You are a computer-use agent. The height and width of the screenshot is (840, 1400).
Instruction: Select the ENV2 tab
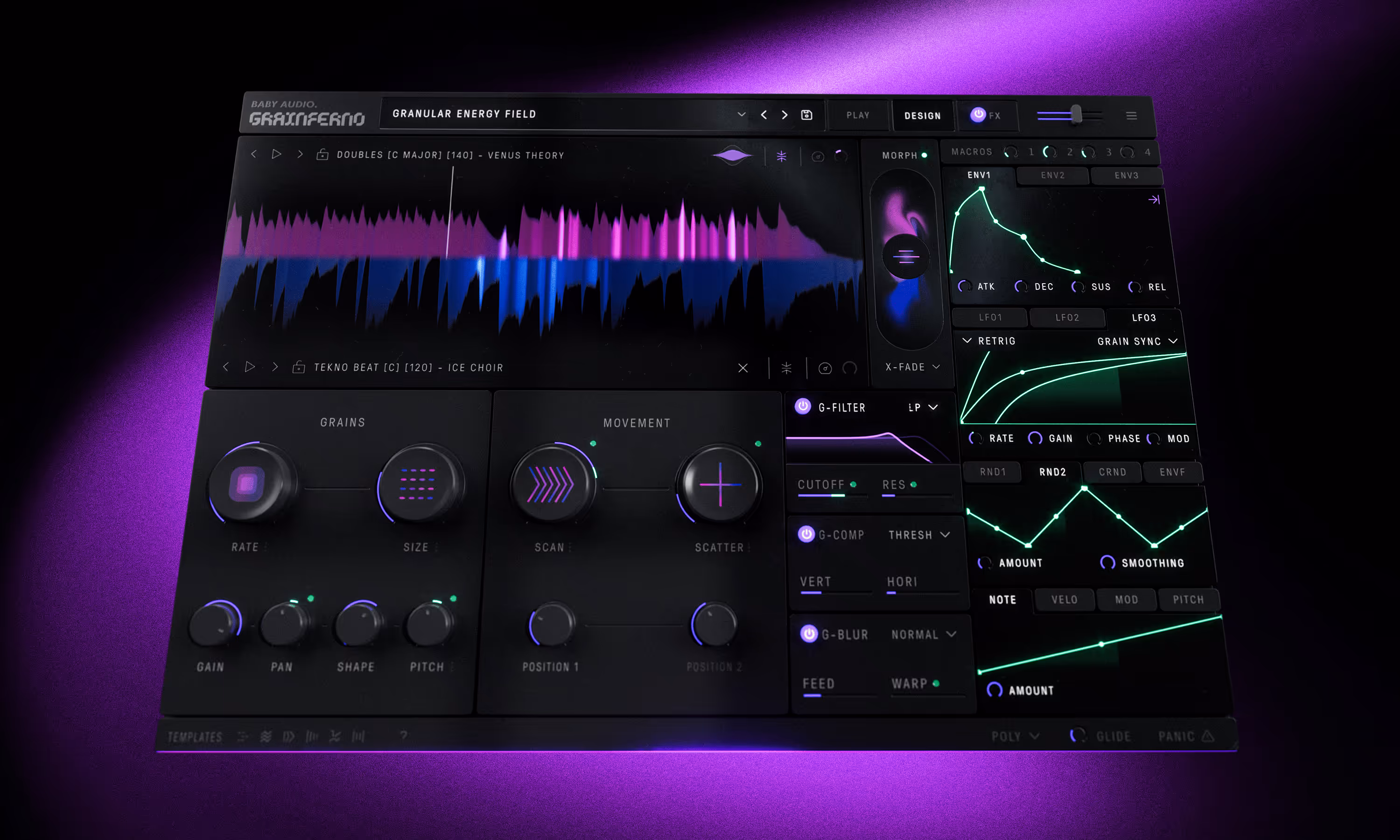(x=1052, y=175)
